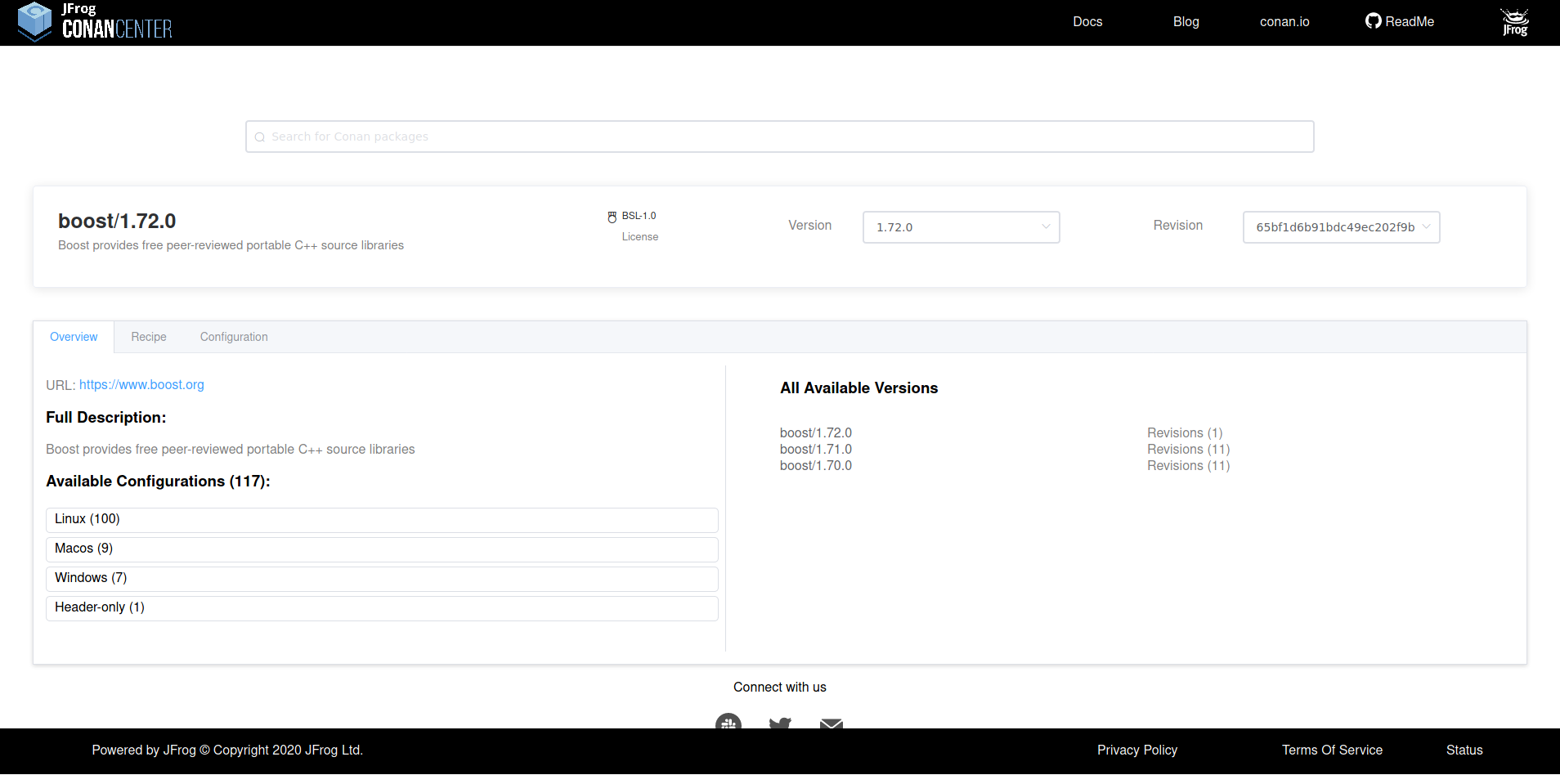Click the search magnifier icon

pos(260,137)
